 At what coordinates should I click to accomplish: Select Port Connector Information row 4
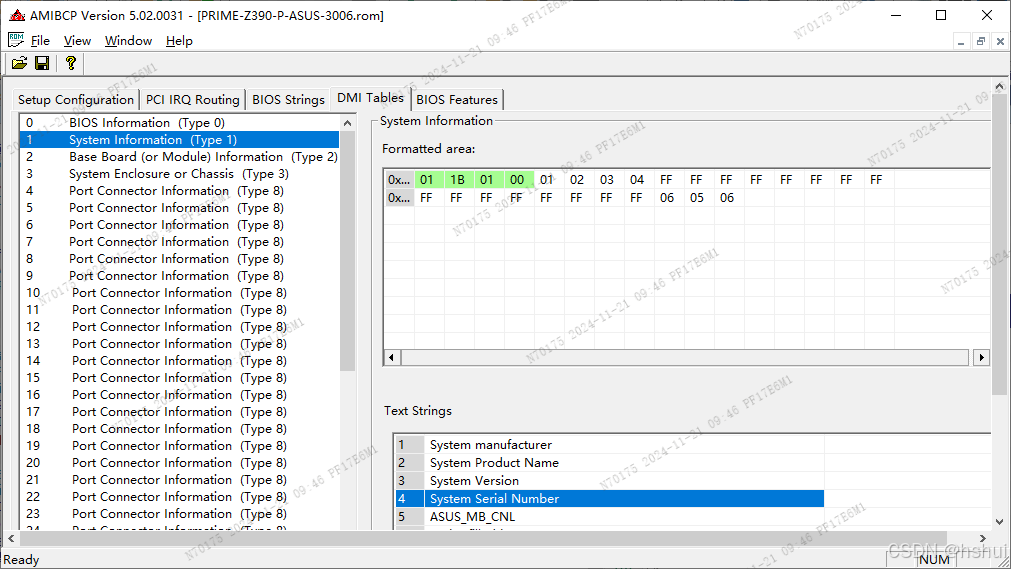[x=179, y=191]
